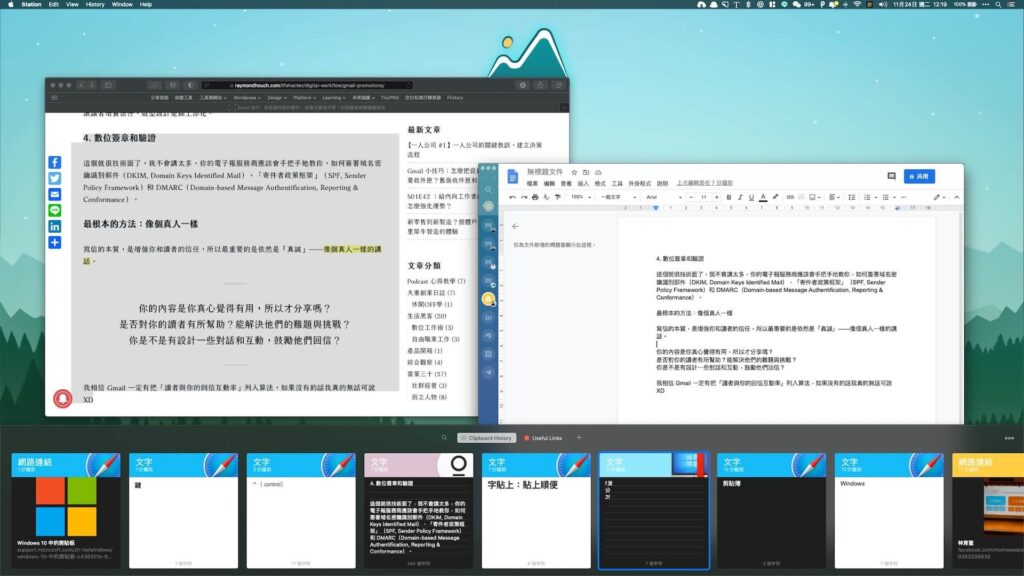Click the font size field in Docs
Image resolution: width=1024 pixels, height=576 pixels.
[x=703, y=197]
